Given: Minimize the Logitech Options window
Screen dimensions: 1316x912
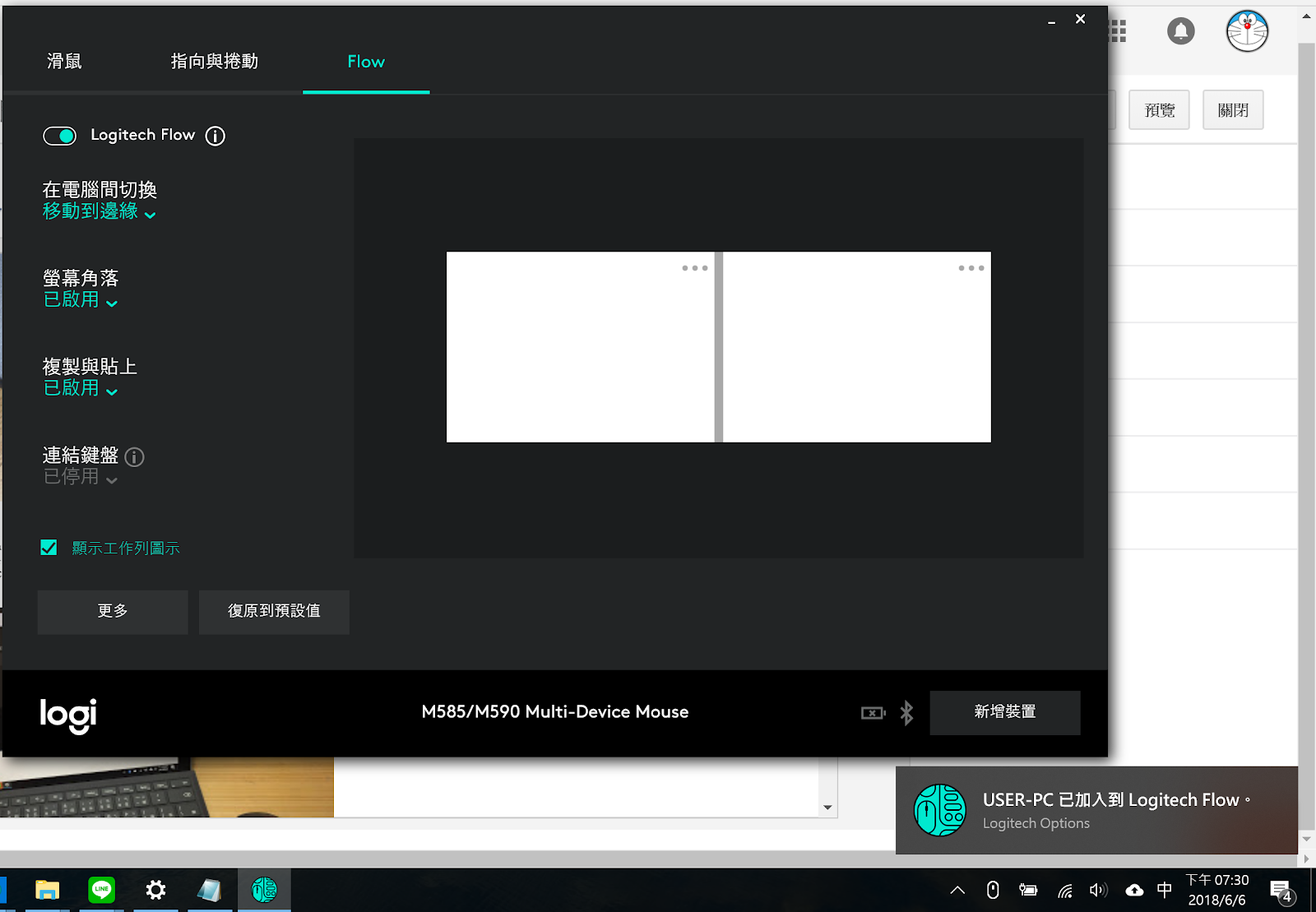Looking at the screenshot, I should (x=1051, y=21).
